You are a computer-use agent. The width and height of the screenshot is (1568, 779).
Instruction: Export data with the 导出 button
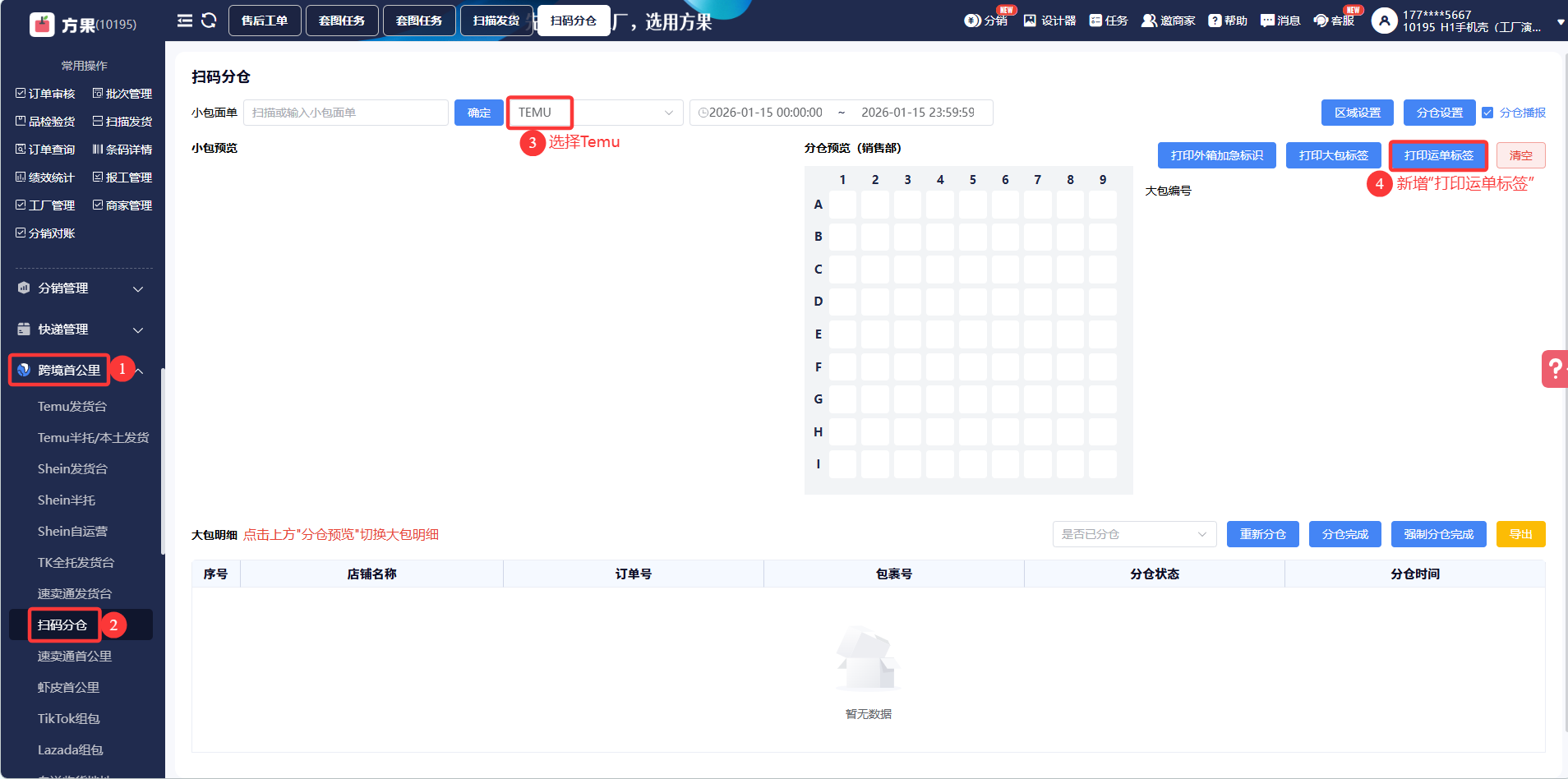coord(1521,534)
